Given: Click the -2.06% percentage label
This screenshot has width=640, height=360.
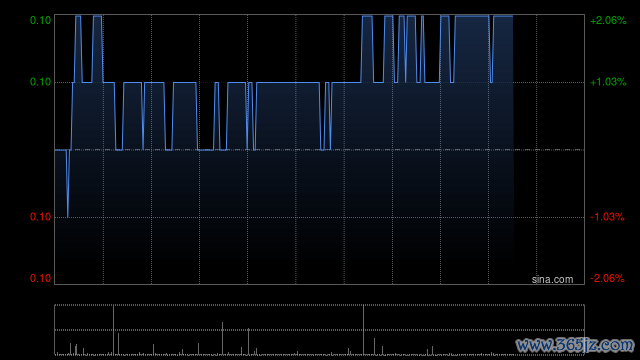Looking at the screenshot, I should click(607, 278).
